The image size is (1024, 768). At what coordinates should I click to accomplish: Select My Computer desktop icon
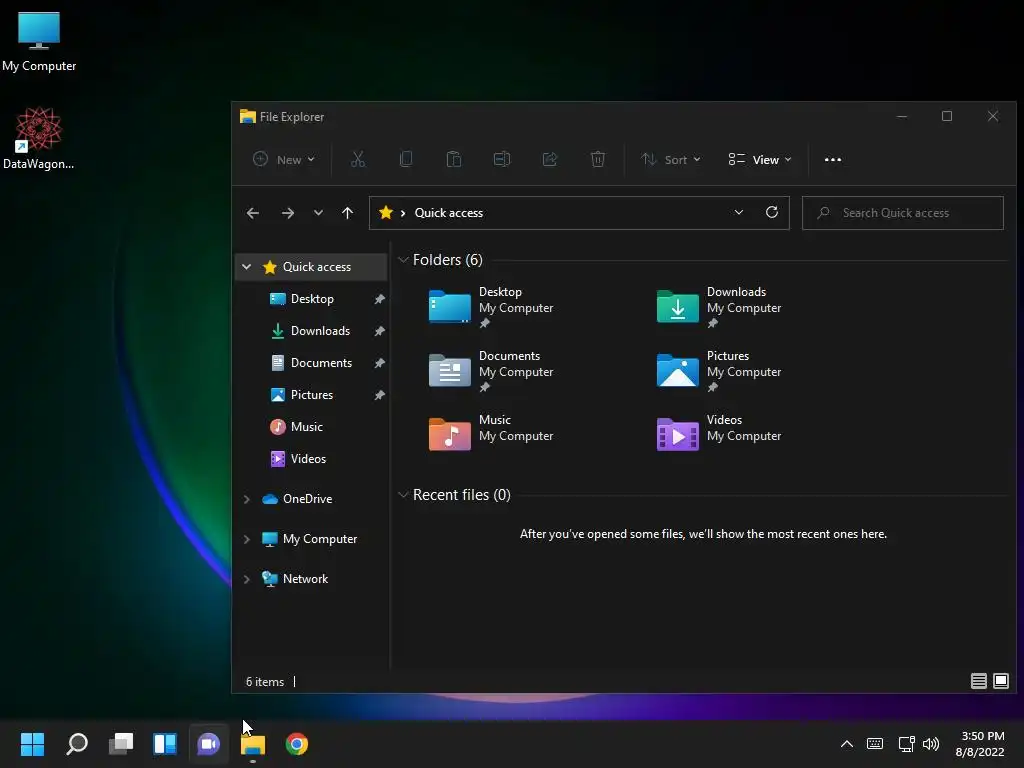(39, 42)
